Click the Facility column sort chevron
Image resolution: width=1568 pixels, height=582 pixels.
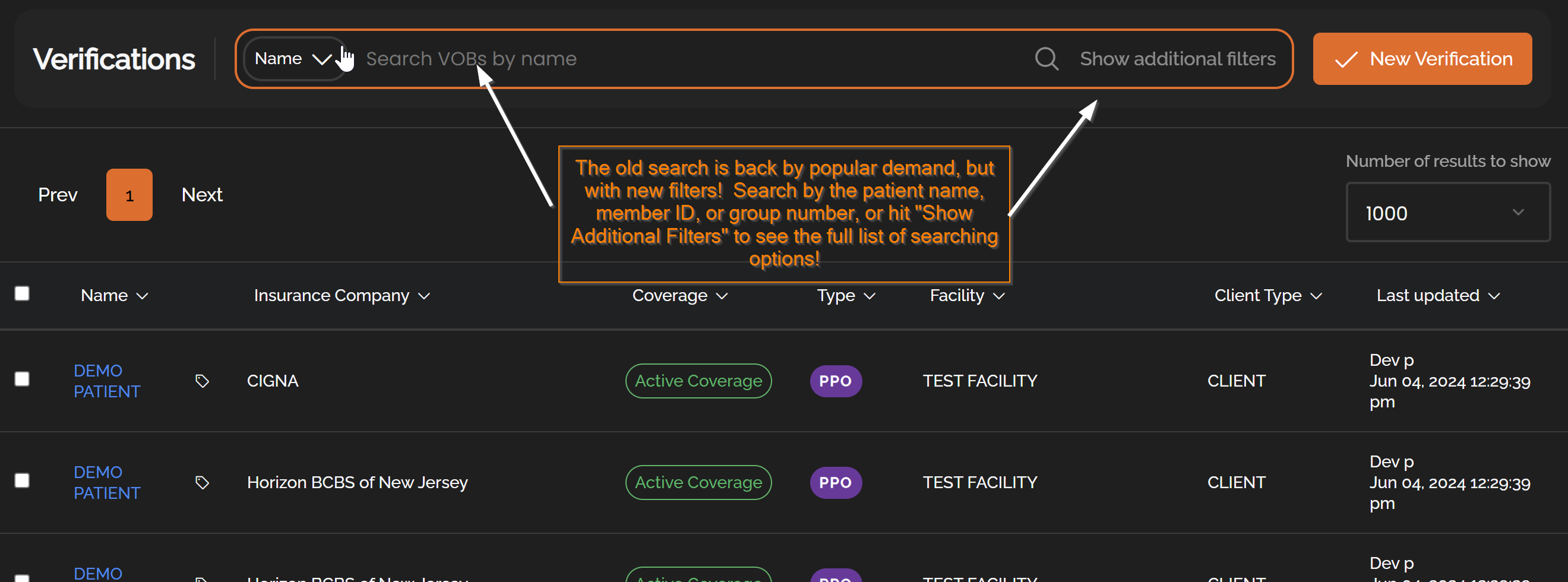999,296
